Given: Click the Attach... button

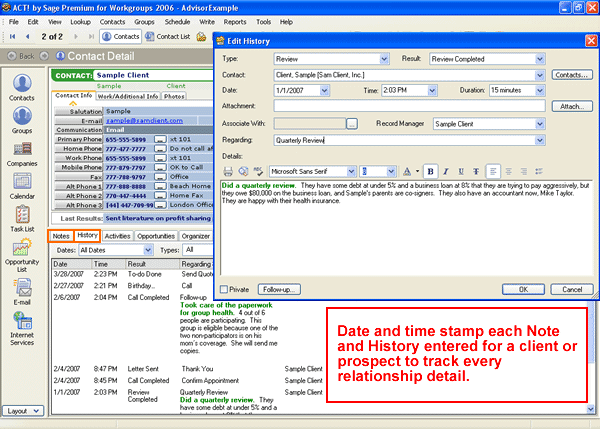Looking at the screenshot, I should (572, 106).
